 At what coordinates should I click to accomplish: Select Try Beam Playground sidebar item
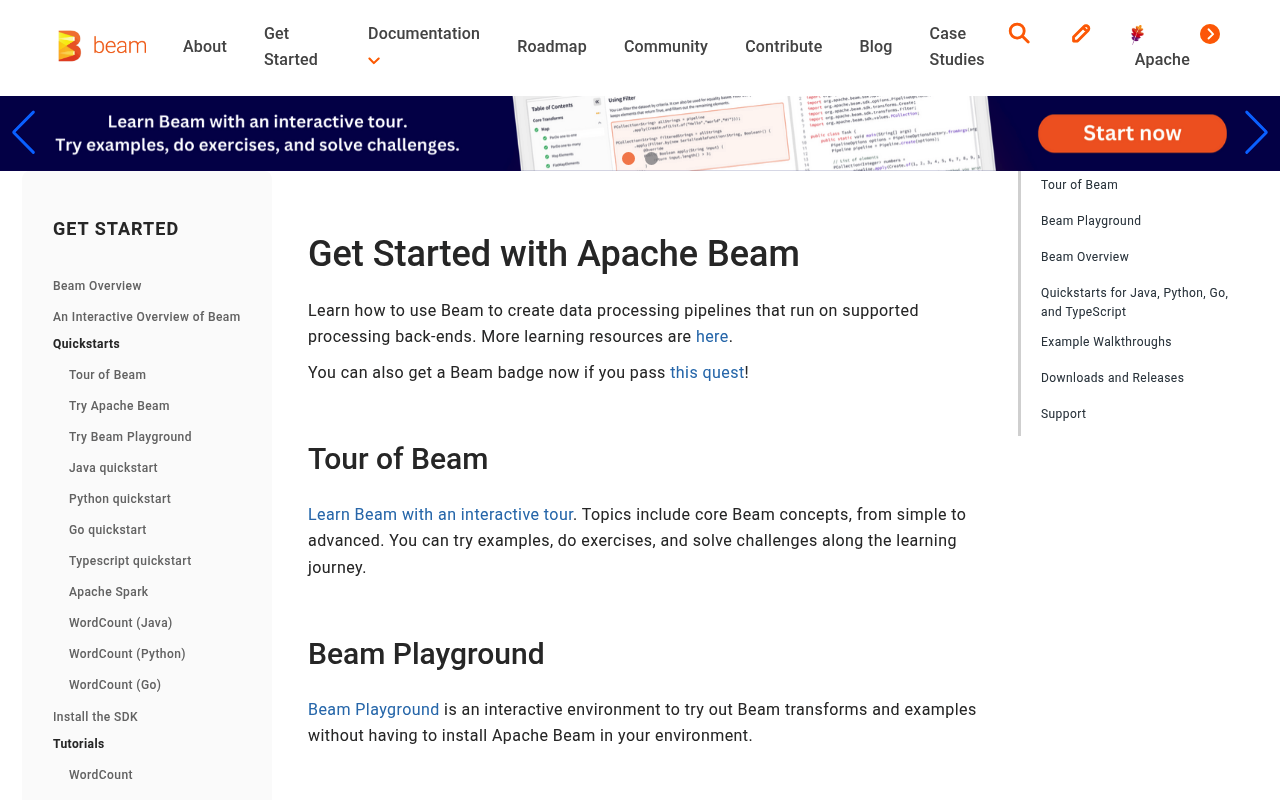[130, 437]
